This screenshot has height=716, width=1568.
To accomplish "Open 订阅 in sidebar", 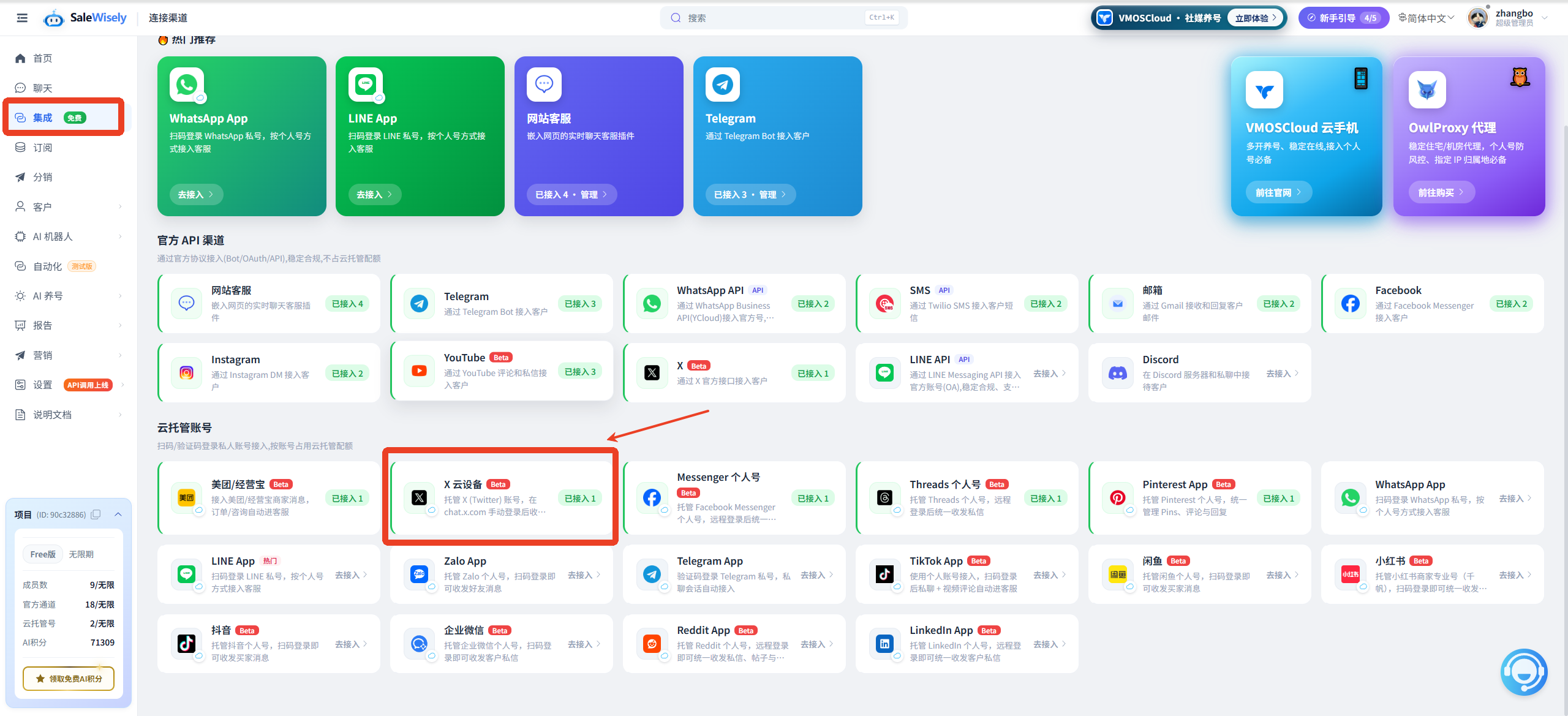I will click(x=67, y=148).
